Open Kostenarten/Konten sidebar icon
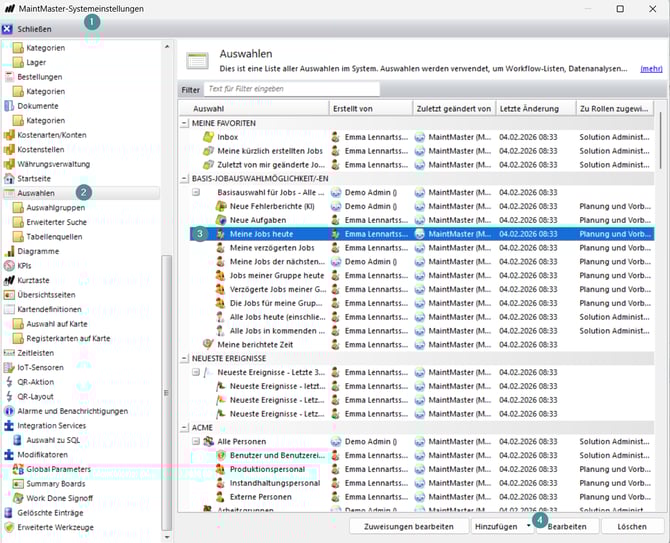The height and width of the screenshot is (543, 670). (x=9, y=135)
